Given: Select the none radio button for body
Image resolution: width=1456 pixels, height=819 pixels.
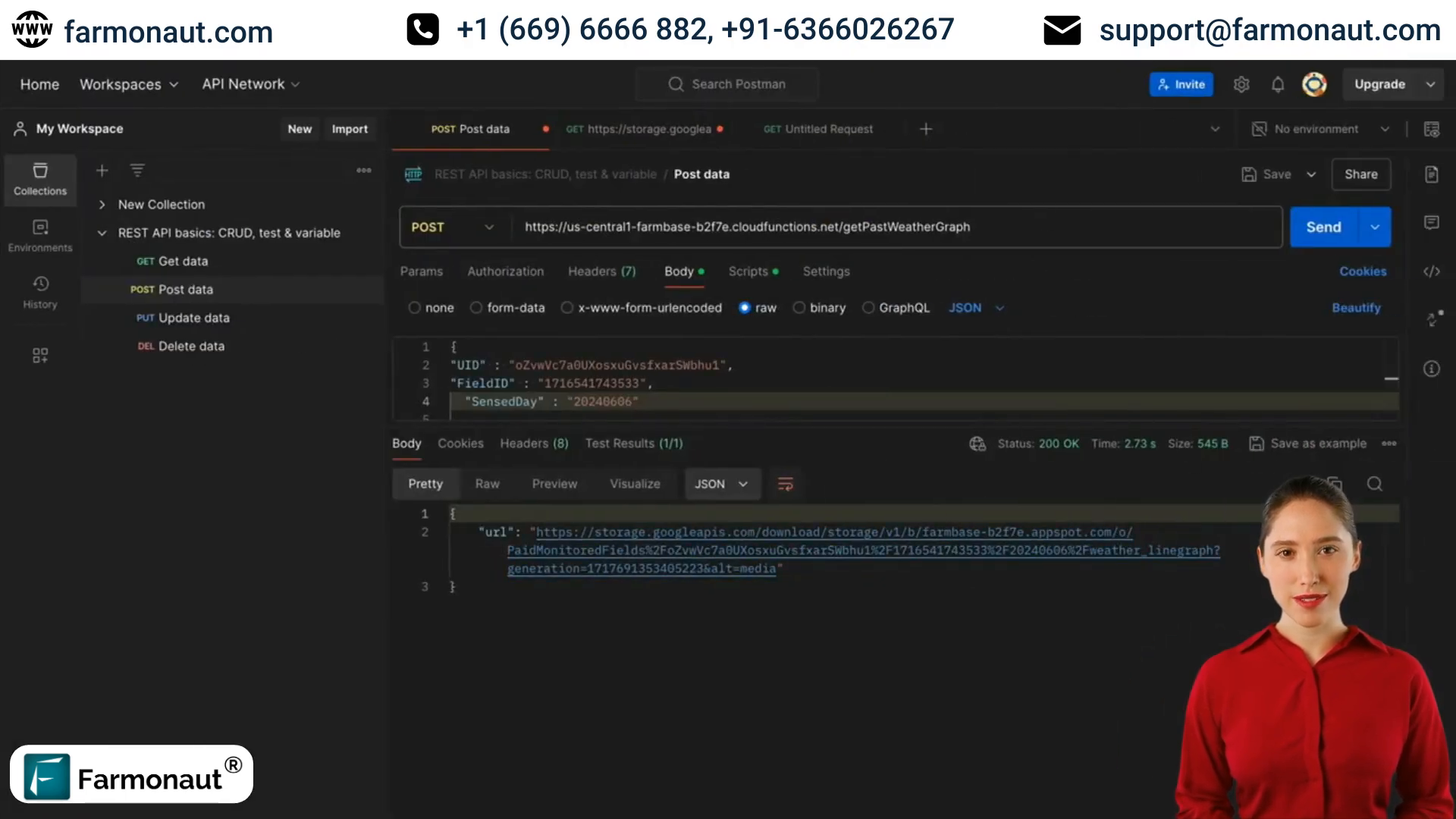Looking at the screenshot, I should click(414, 307).
